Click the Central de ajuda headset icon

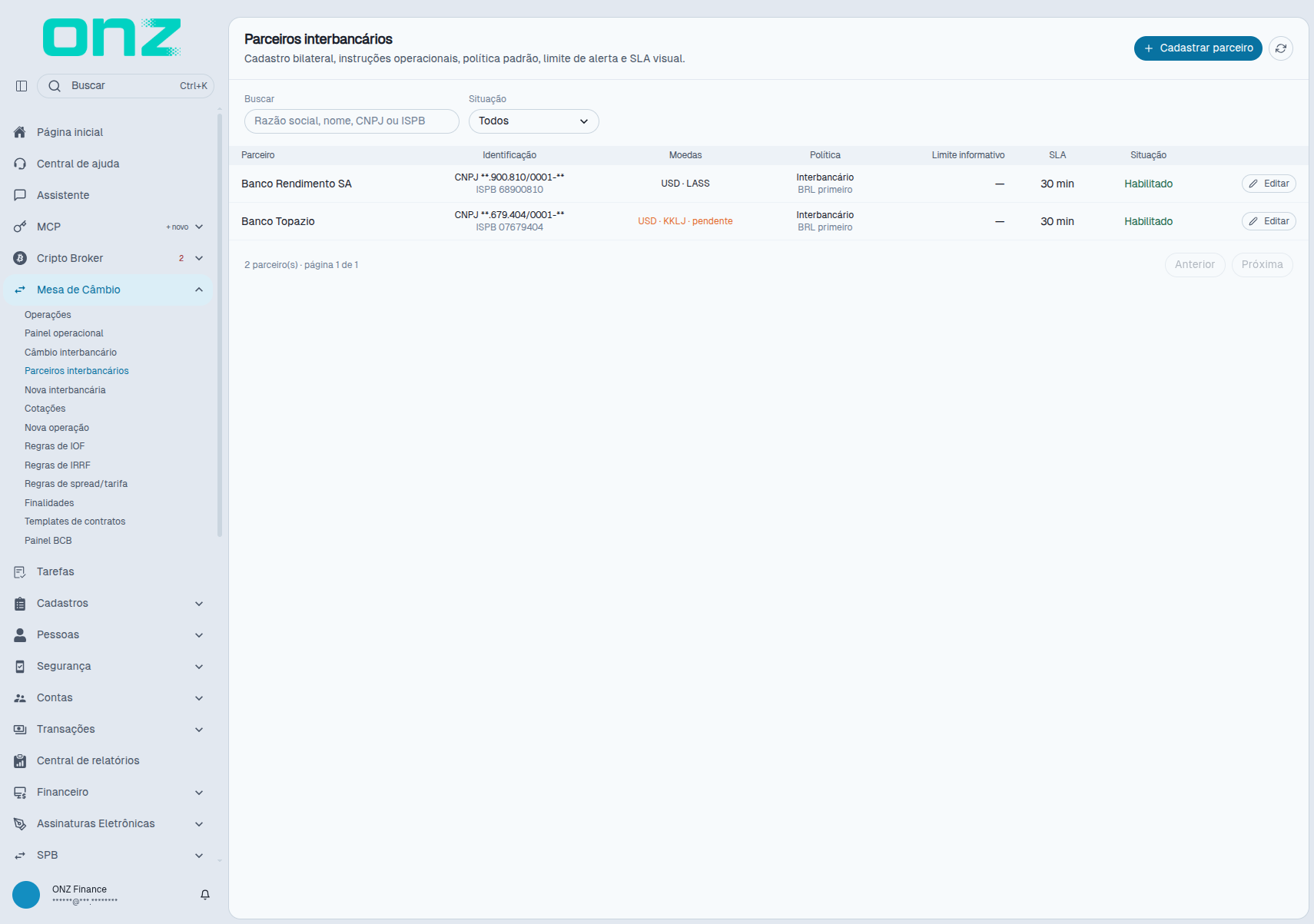coord(20,164)
